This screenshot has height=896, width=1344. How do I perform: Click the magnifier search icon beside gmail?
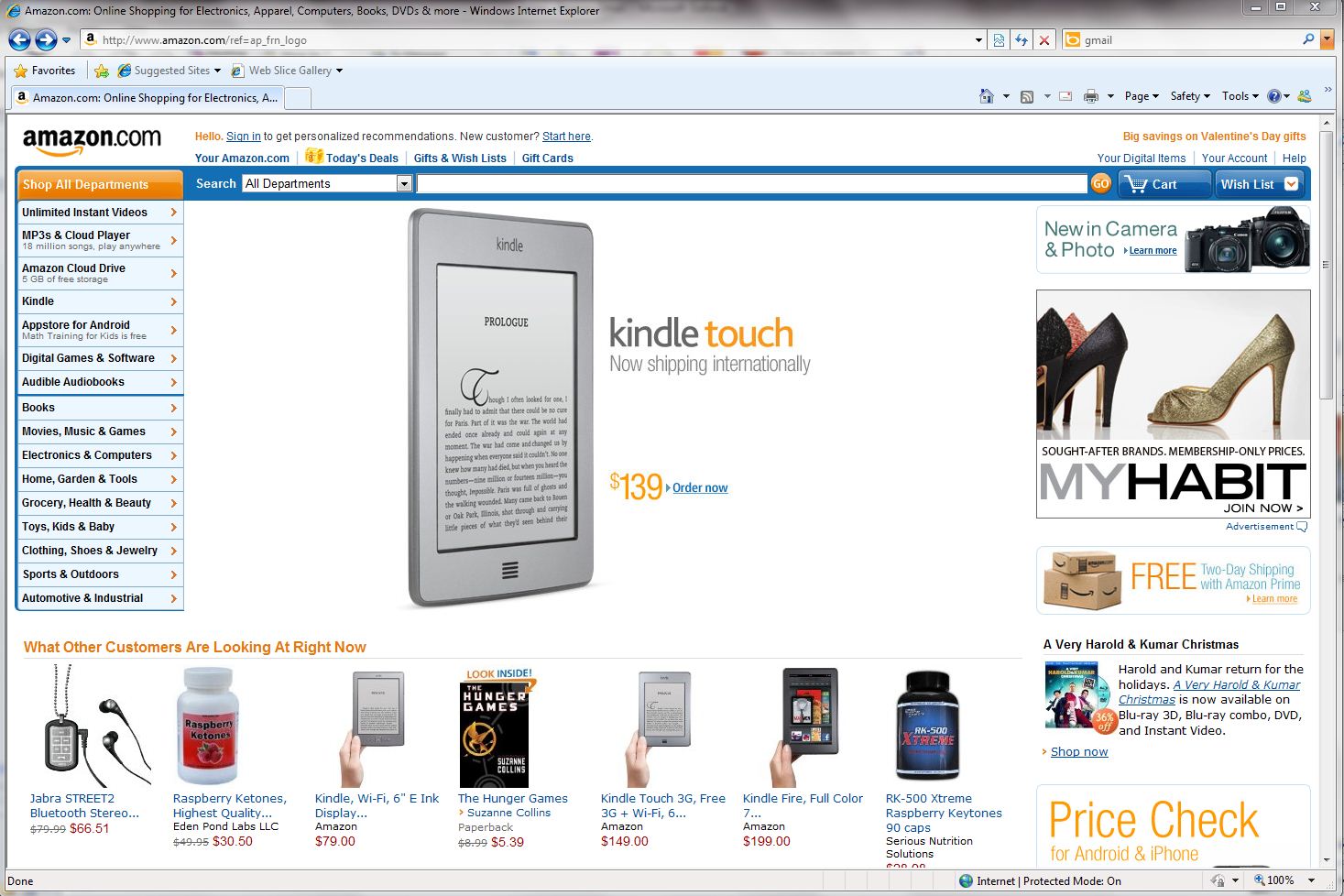[1308, 39]
